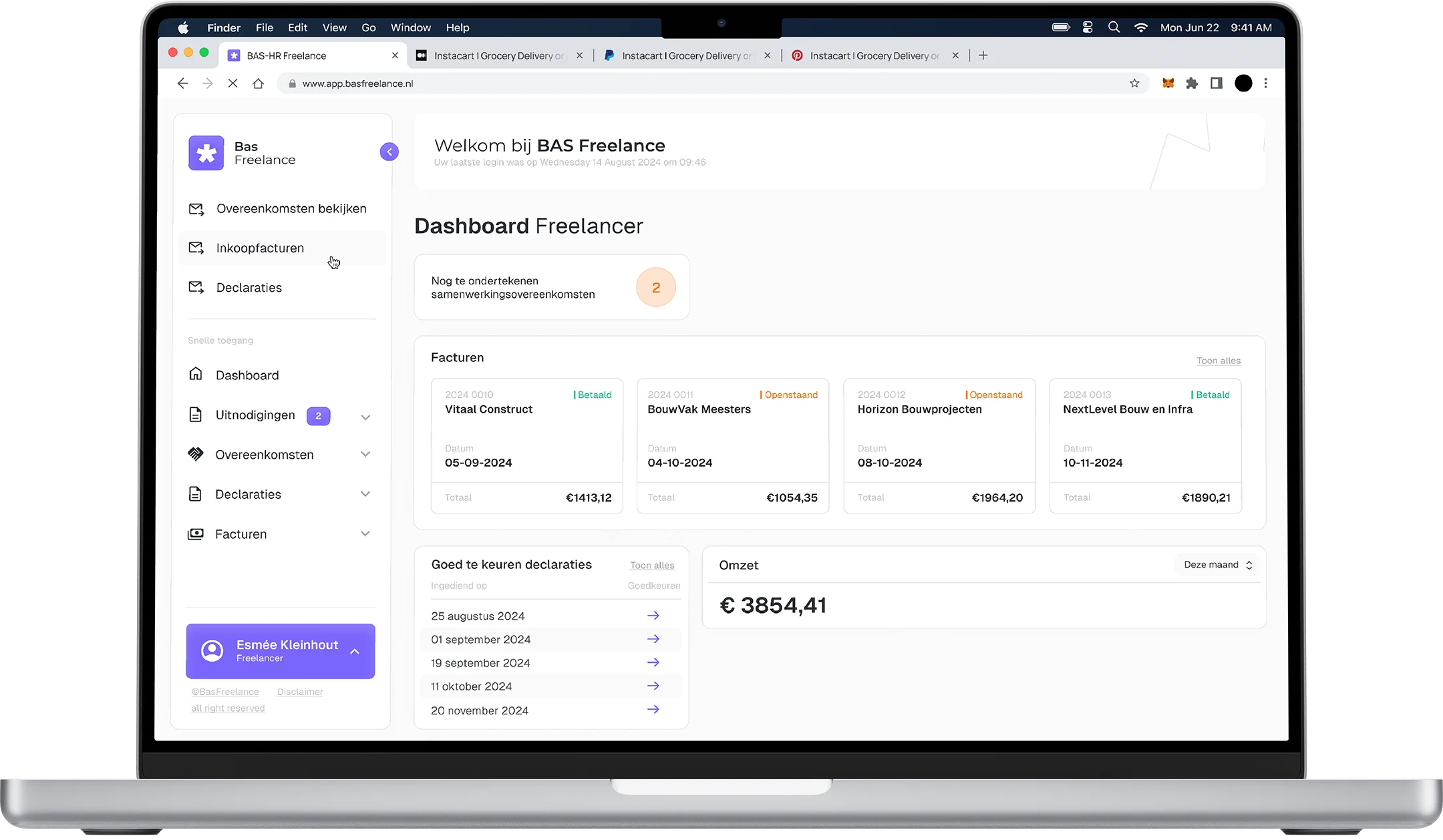Click the Bas Freelance star logo

pos(206,153)
